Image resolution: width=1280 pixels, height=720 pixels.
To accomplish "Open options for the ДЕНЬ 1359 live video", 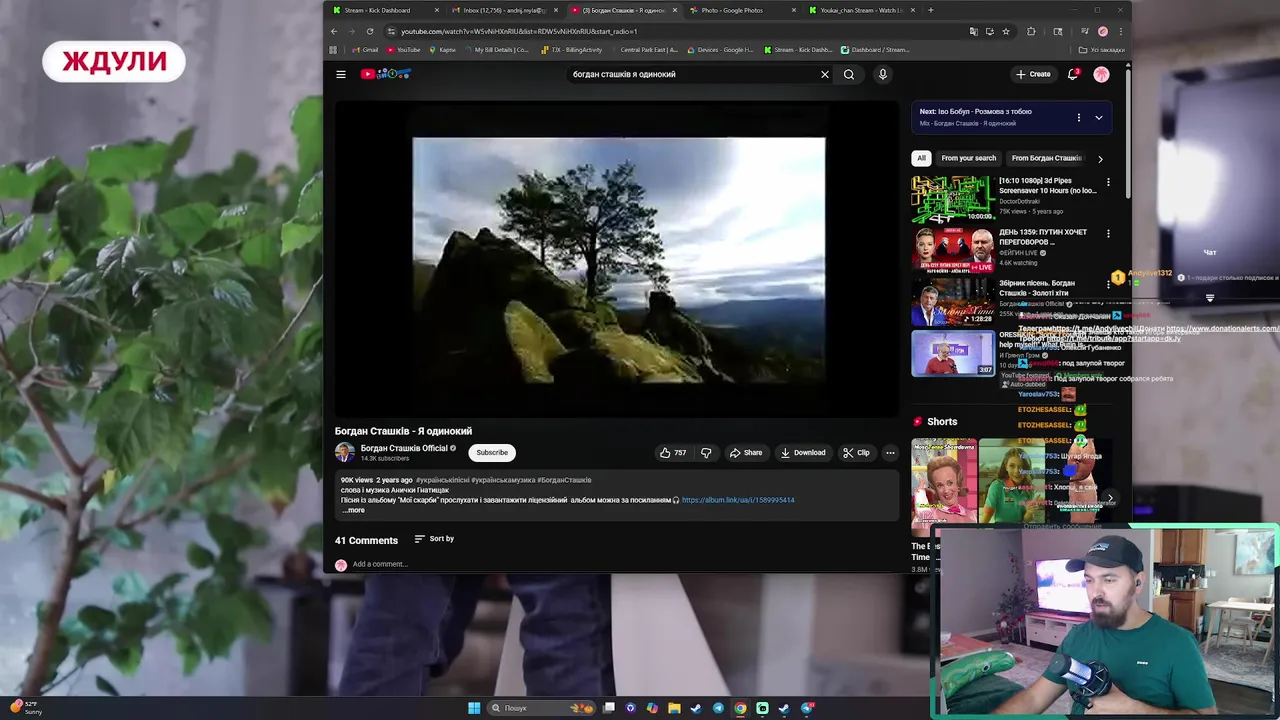I will point(1108,234).
